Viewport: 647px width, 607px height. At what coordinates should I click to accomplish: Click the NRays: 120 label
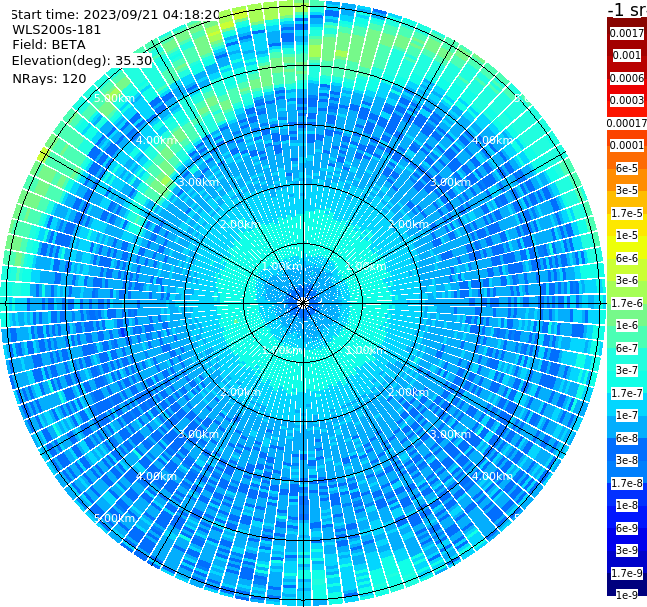click(x=49, y=78)
